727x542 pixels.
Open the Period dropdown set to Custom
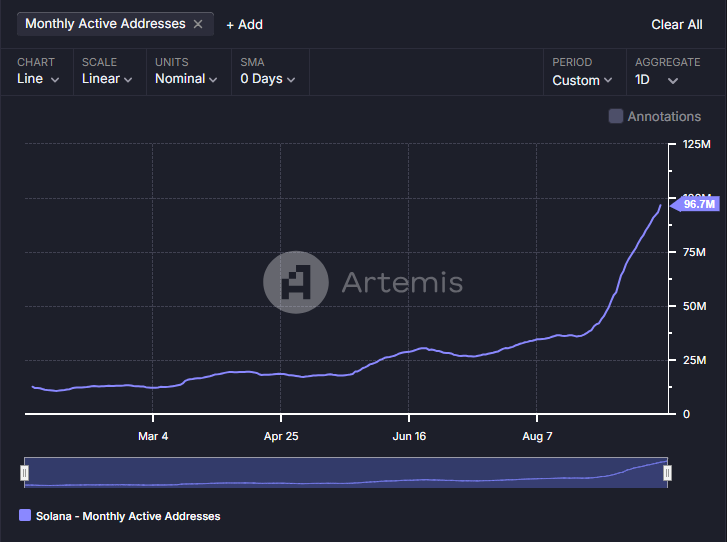[582, 80]
